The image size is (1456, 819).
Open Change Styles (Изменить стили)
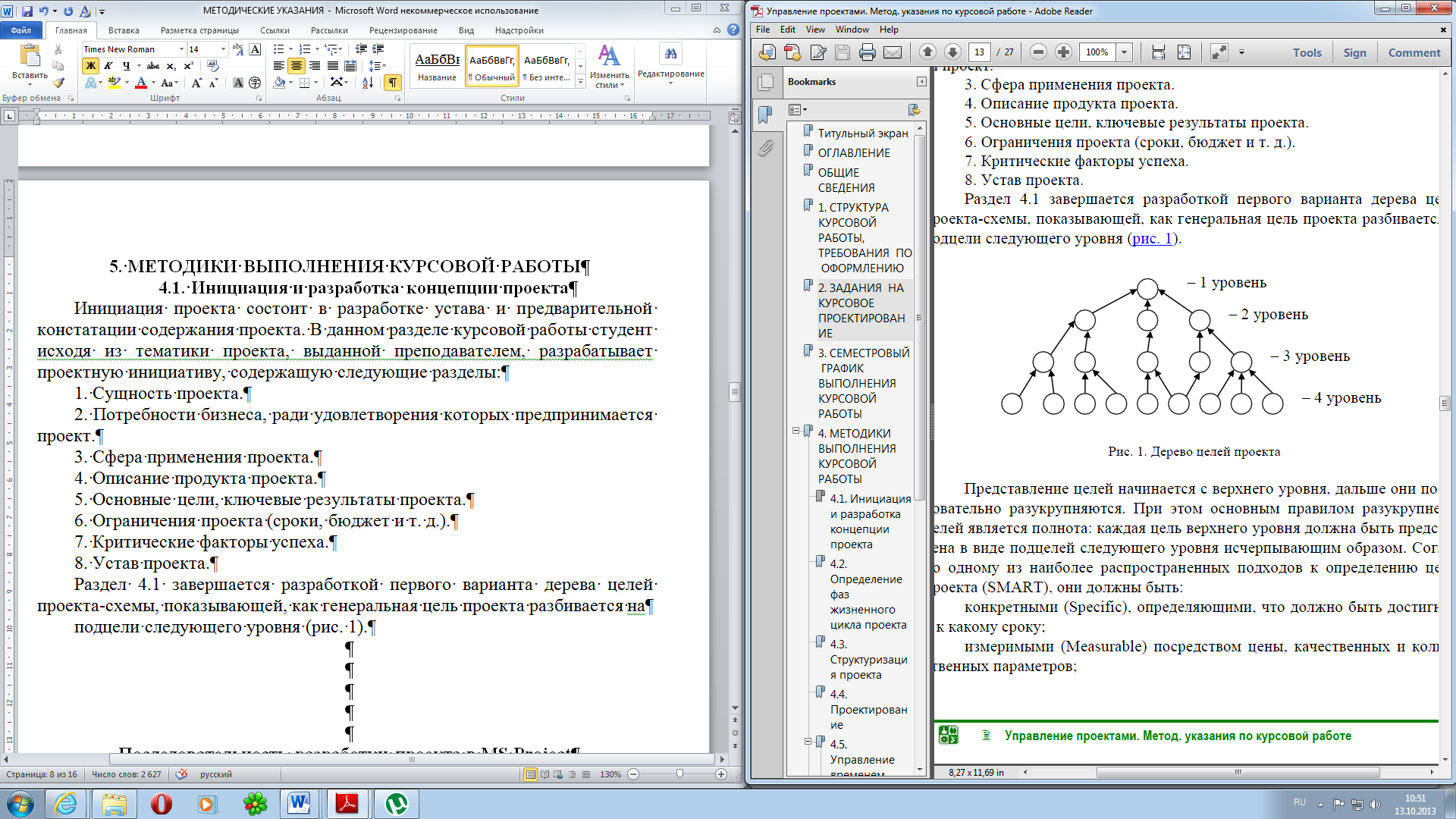click(x=610, y=66)
